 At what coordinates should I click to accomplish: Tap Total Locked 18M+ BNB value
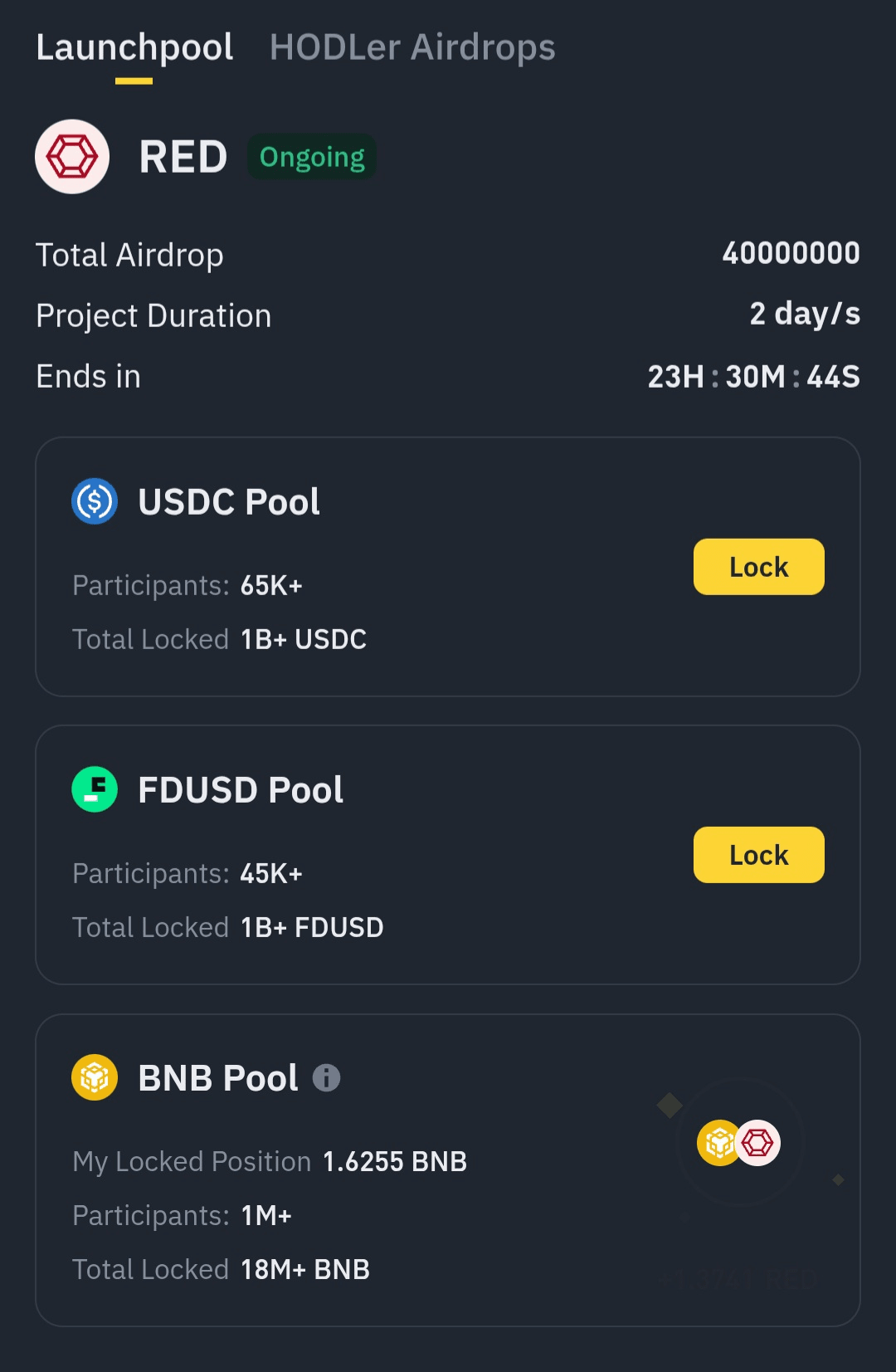305,1269
